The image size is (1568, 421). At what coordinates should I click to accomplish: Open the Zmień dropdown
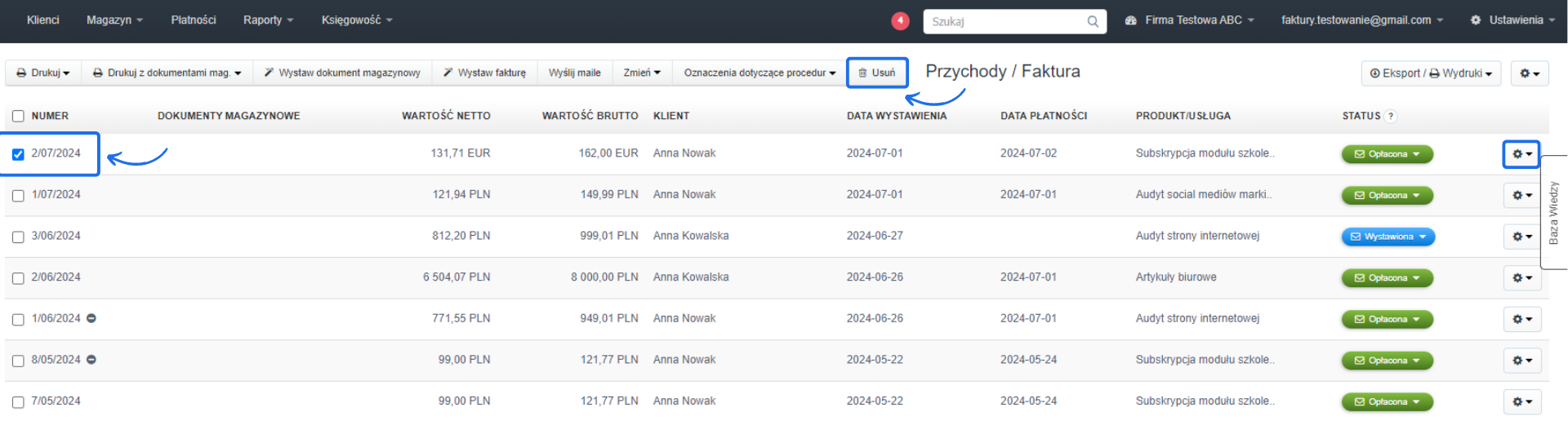click(641, 73)
